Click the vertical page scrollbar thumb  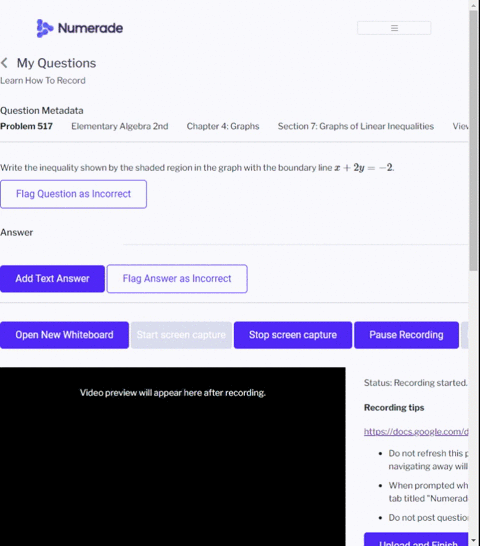pos(474,141)
